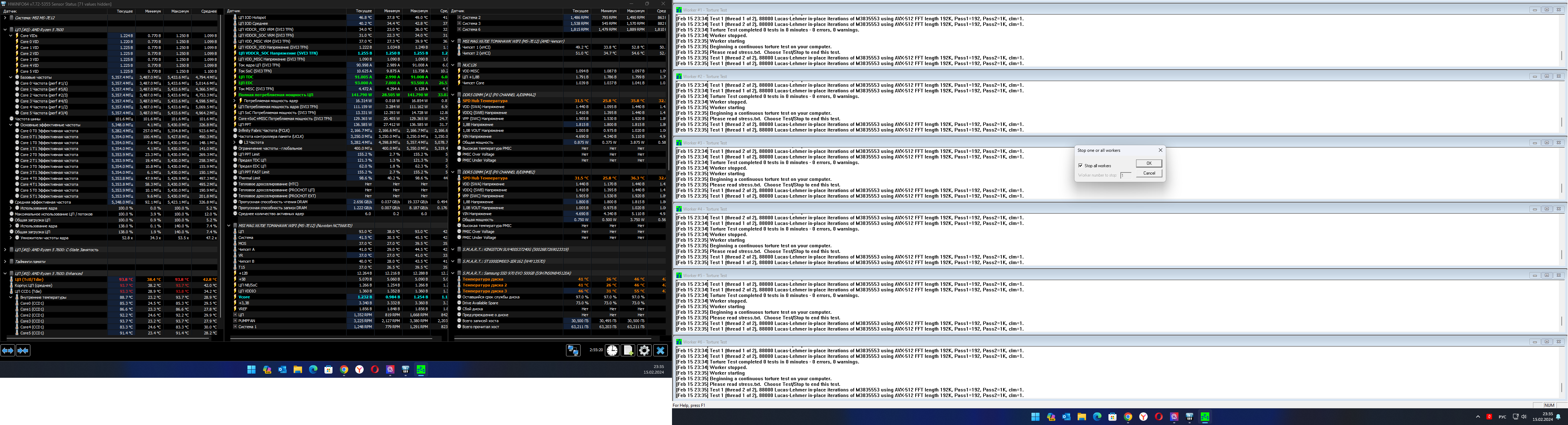The image size is (1568, 425).
Task: Open the remote network monitoring icon in HWiNFO
Action: pos(573,350)
